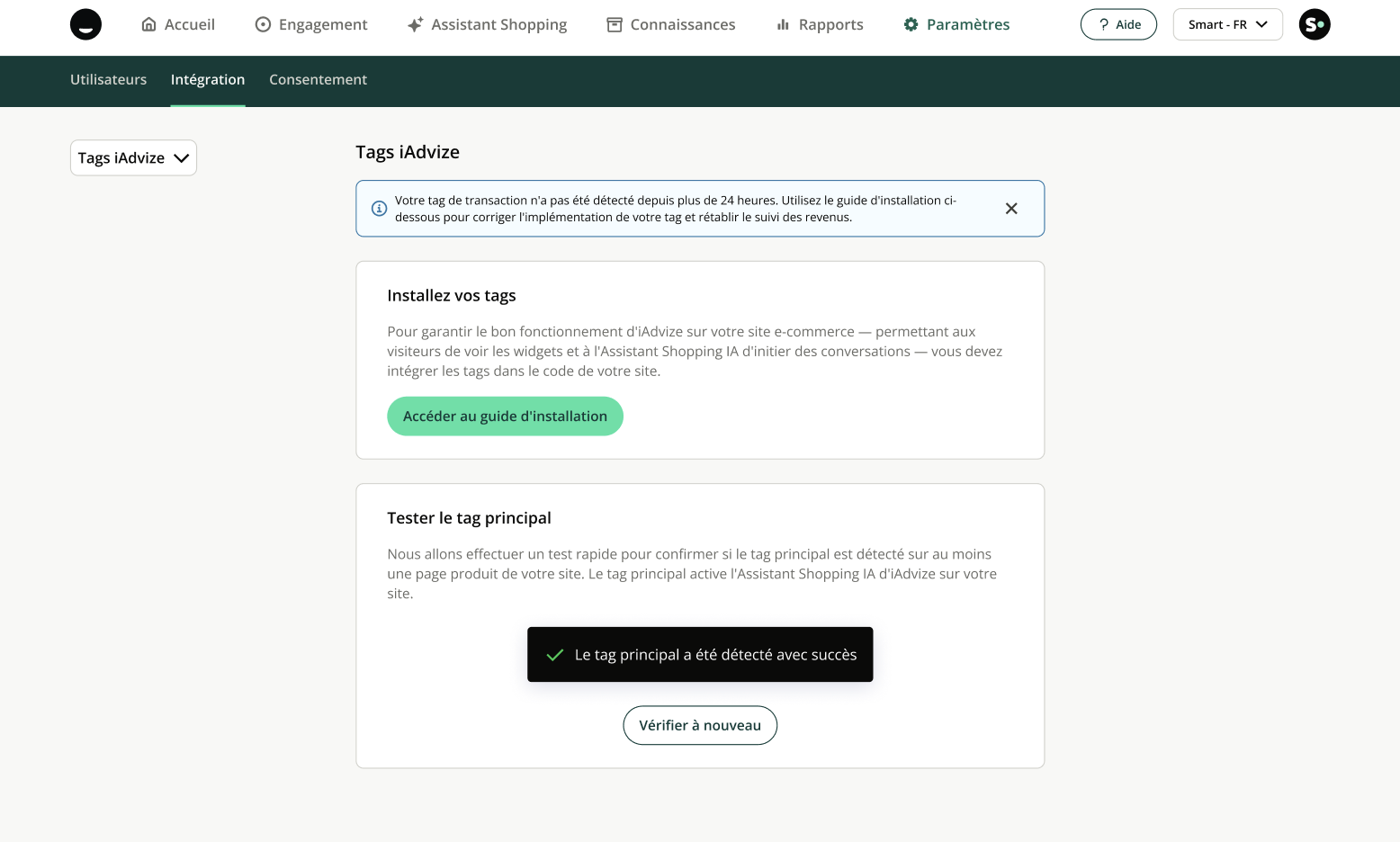Open the Tags iAdvize dropdown
This screenshot has width=1400, height=842.
(133, 158)
